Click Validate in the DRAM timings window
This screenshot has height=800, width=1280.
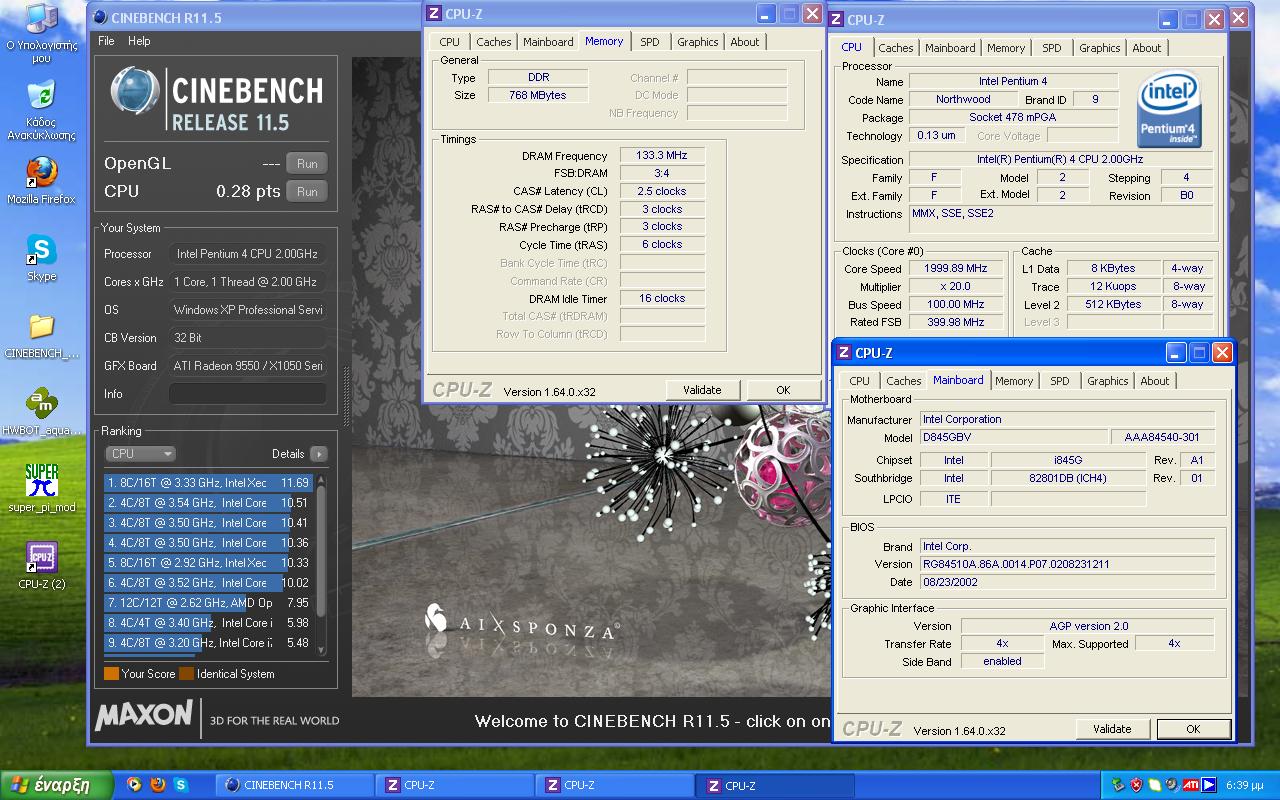[x=702, y=390]
